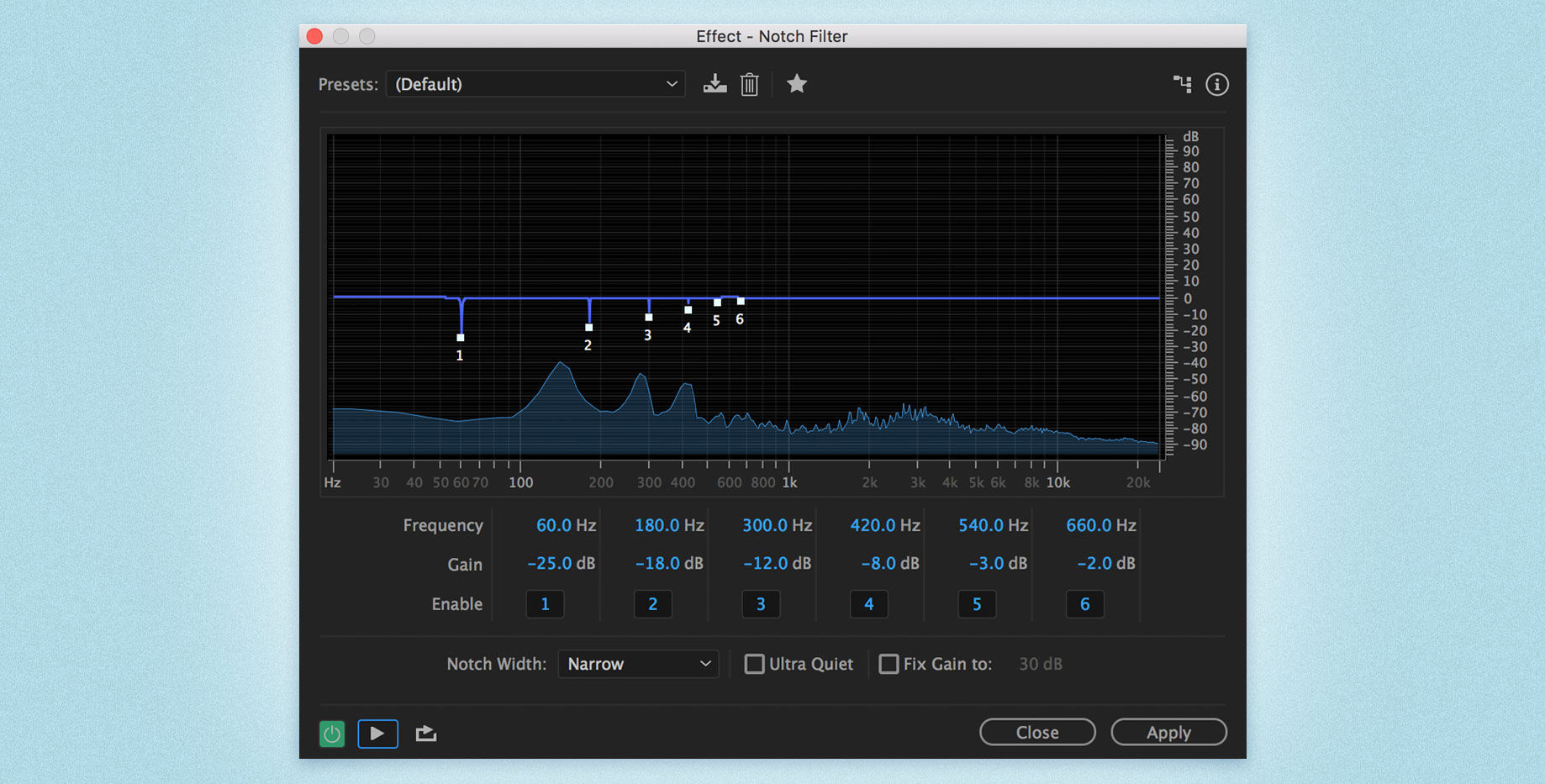Image resolution: width=1545 pixels, height=784 pixels.
Task: Enable the Fix Gain to checkbox
Action: [x=889, y=664]
